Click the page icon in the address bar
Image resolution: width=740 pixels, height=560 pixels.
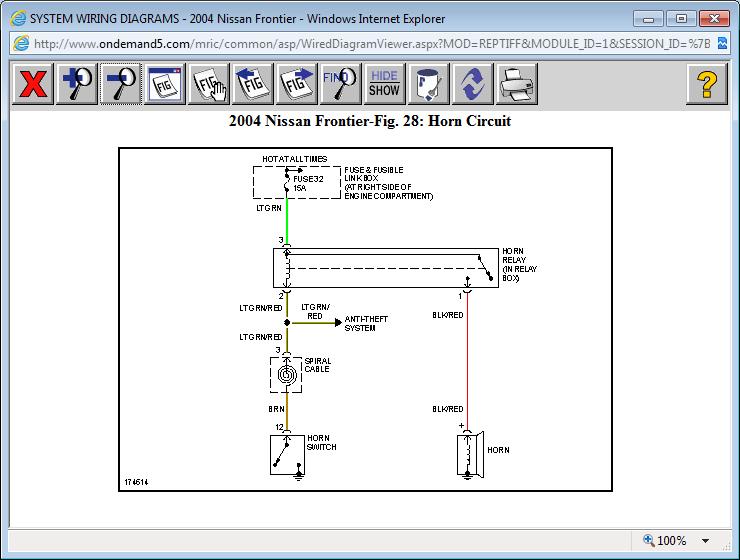[21, 44]
